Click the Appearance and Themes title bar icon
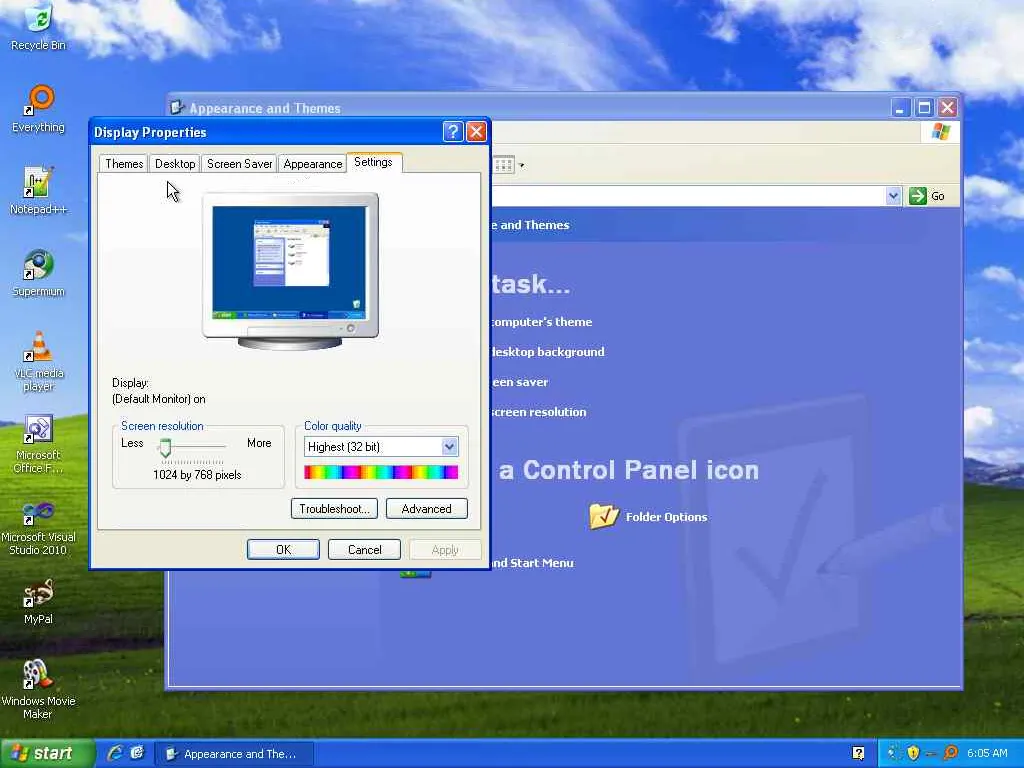Screen dimensions: 1024x768 176,107
